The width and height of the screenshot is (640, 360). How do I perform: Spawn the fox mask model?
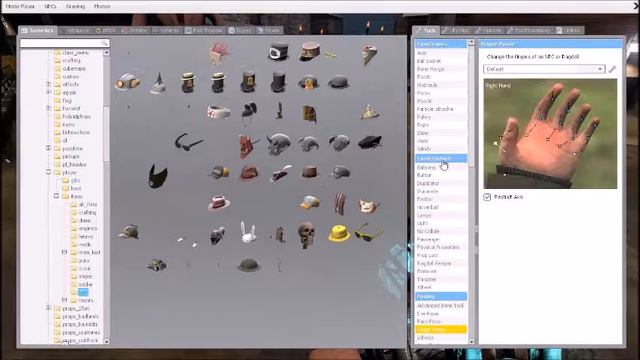point(369,205)
